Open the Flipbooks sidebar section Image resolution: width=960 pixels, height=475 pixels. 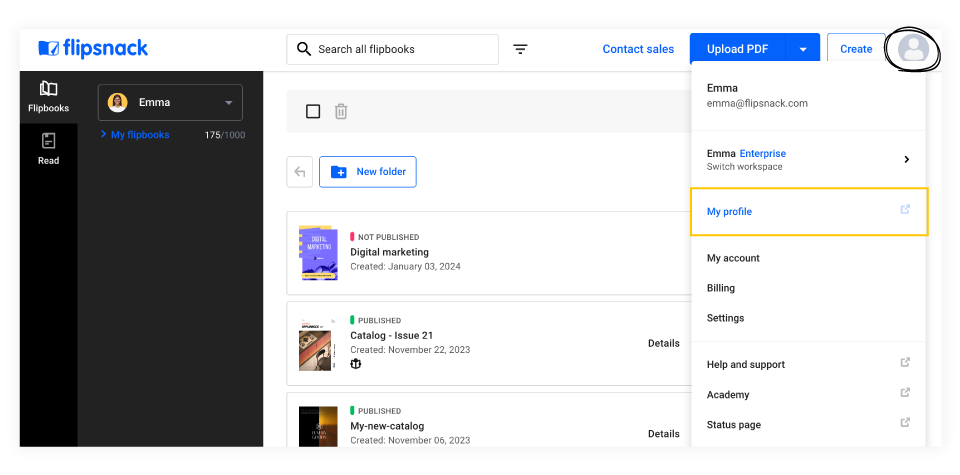[x=48, y=97]
